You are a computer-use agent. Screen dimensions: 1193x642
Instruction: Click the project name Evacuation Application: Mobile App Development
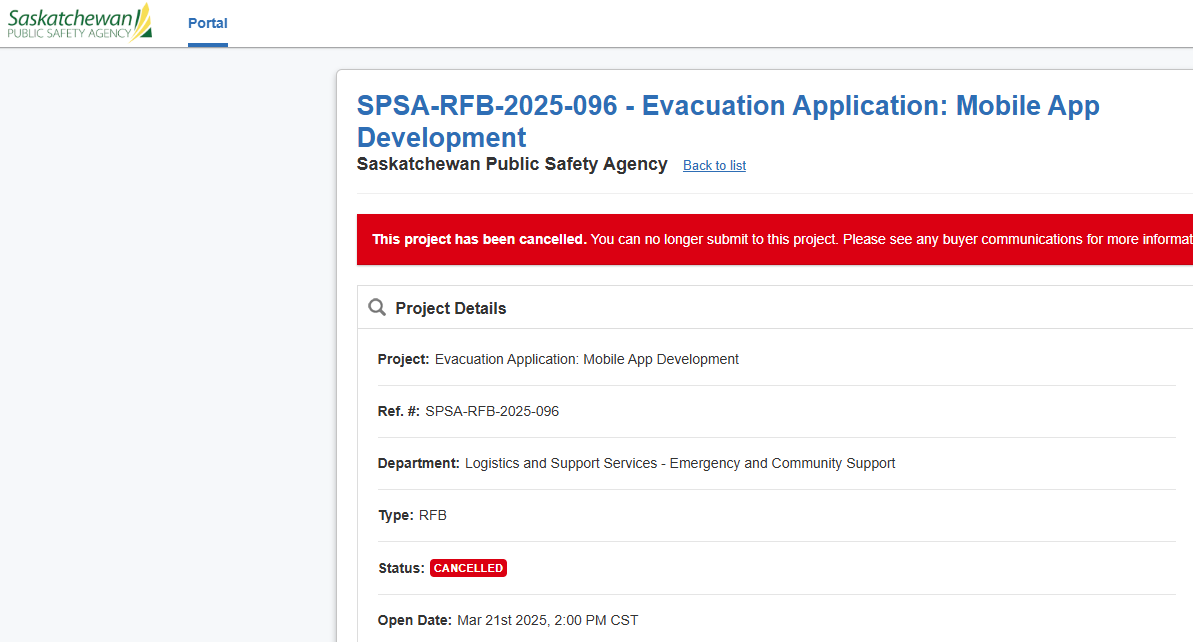coord(587,359)
